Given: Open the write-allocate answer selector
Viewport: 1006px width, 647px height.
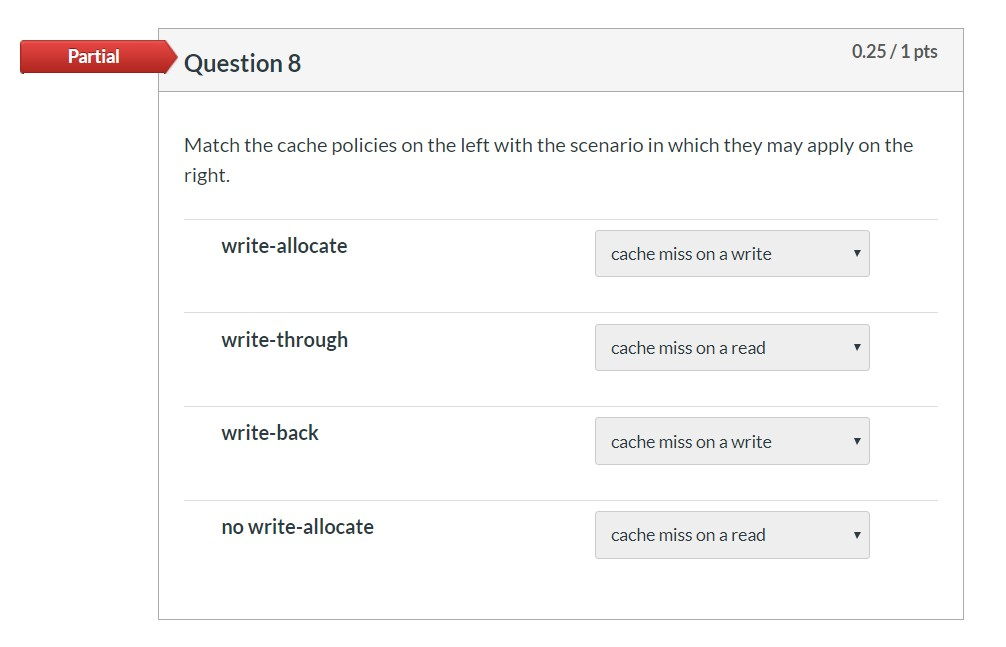Looking at the screenshot, I should (732, 254).
